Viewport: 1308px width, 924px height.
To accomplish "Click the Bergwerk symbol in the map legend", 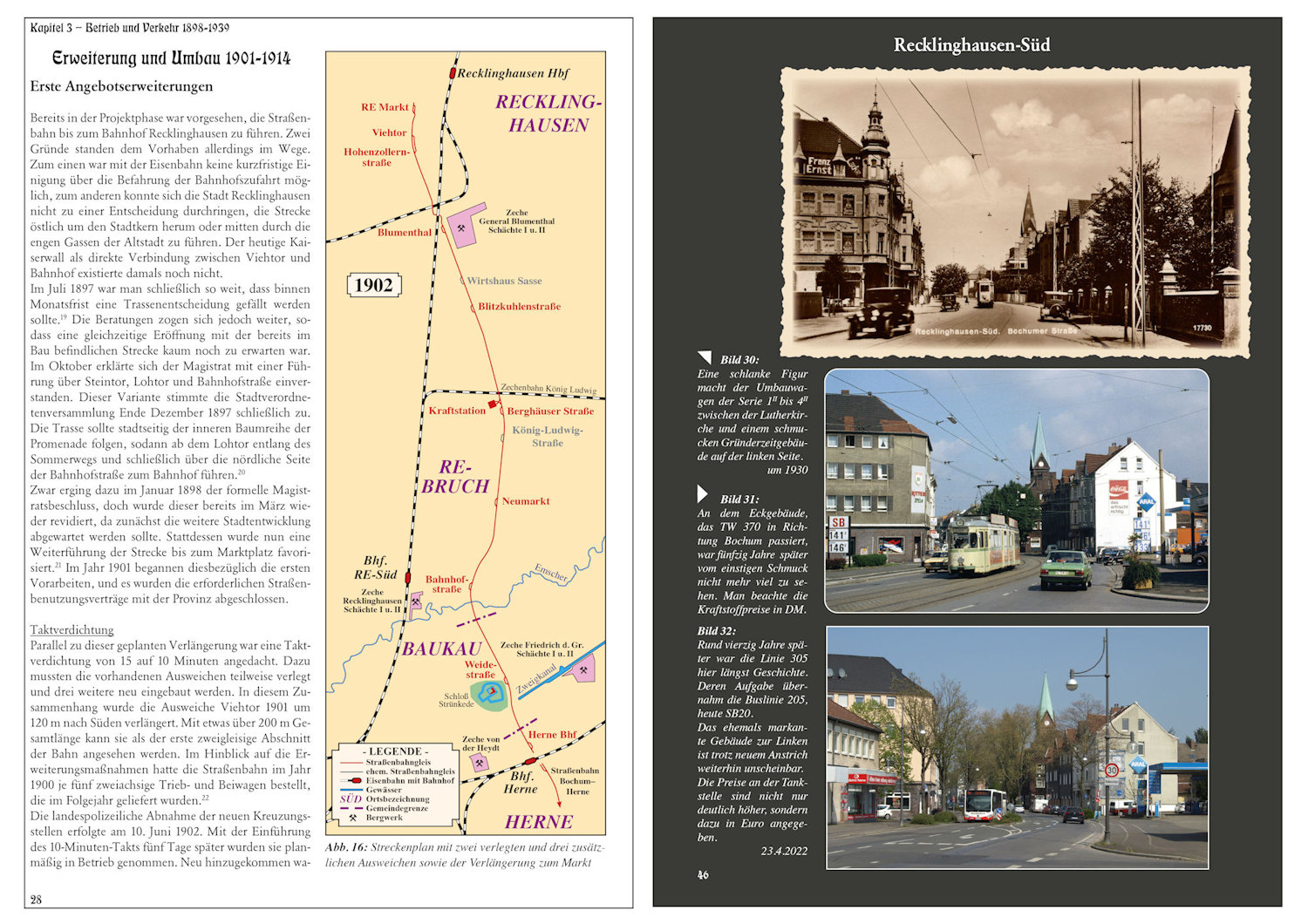I will coord(352,818).
